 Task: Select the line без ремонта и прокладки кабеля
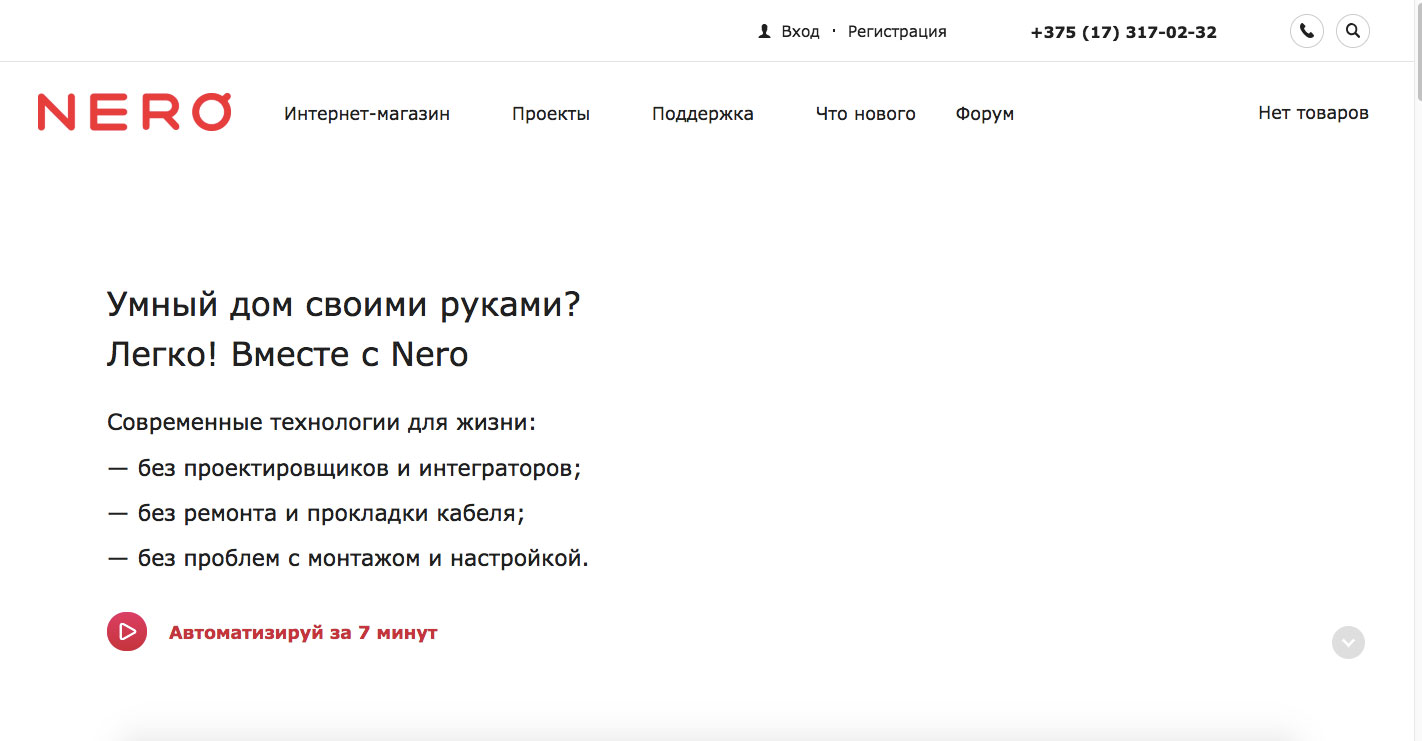[x=316, y=514]
